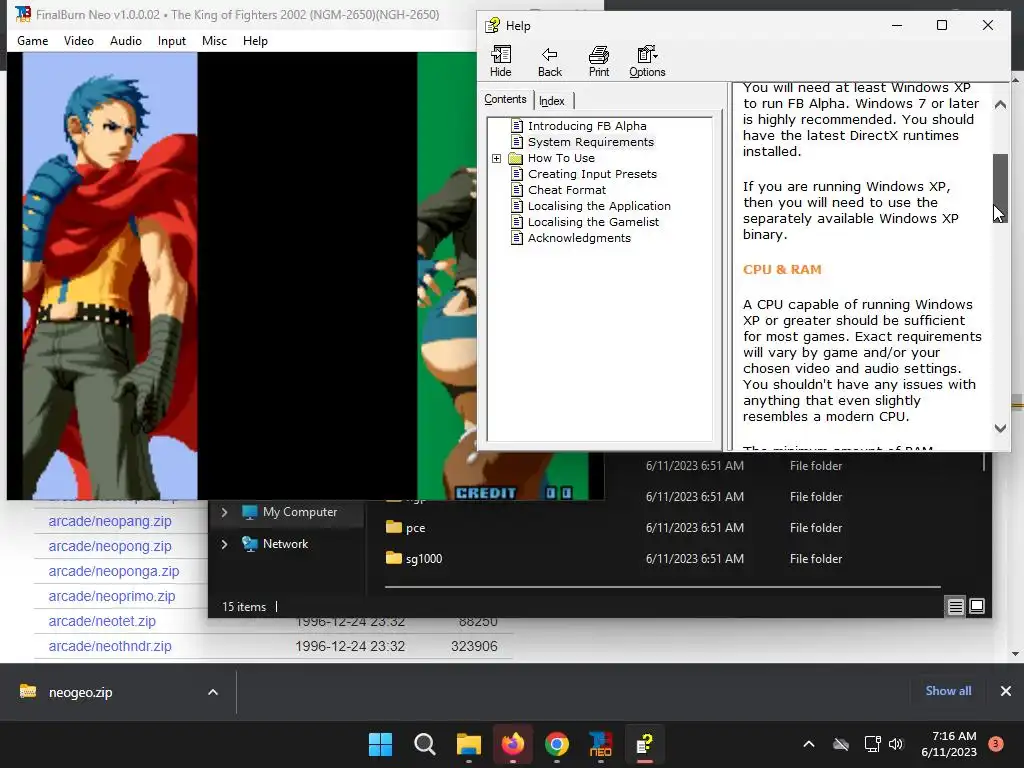Switch Explorer to details view
Viewport: 1024px width, 768px height.
(955, 607)
